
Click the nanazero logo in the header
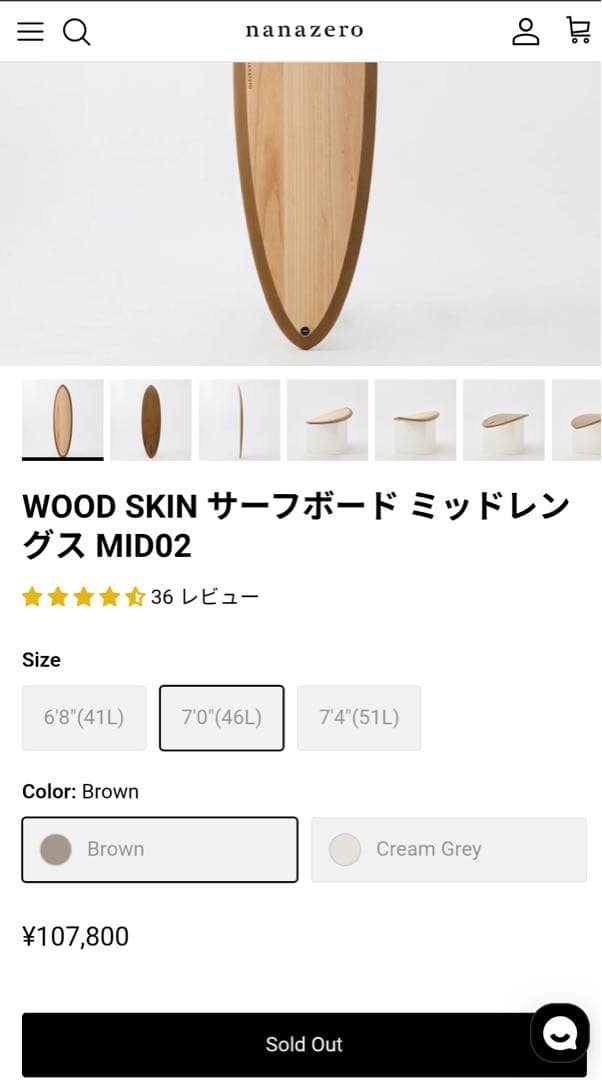(301, 31)
